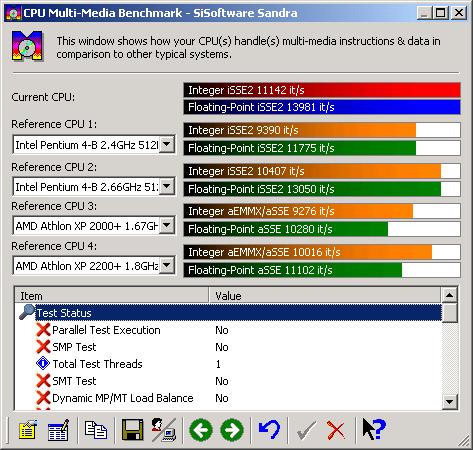Click the Floating-Point iSSE2 11775 it/s bar
This screenshot has height=450, width=473.
[322, 148]
